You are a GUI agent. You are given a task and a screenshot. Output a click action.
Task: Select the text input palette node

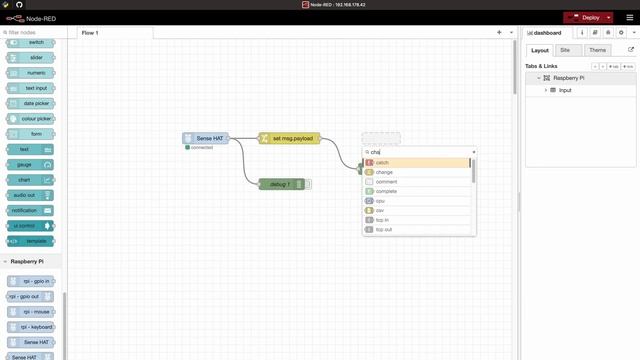tap(31, 88)
